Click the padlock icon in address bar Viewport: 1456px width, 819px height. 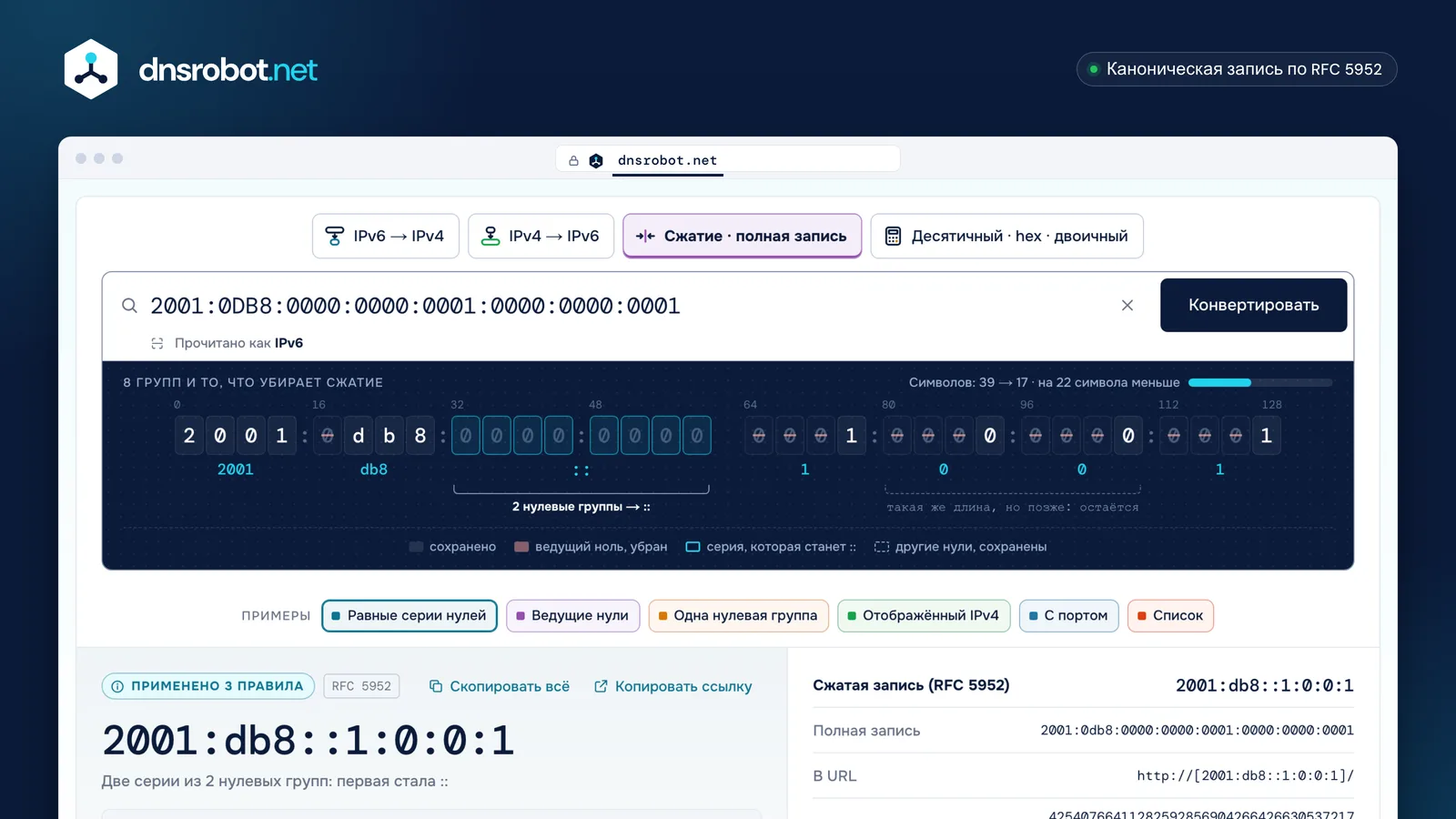pos(573,161)
